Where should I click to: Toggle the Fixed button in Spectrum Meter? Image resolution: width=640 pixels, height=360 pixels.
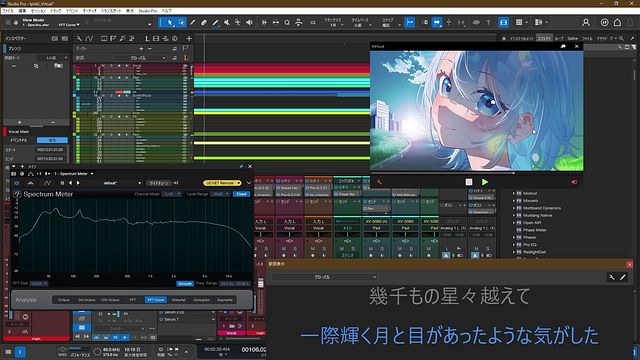[241, 194]
